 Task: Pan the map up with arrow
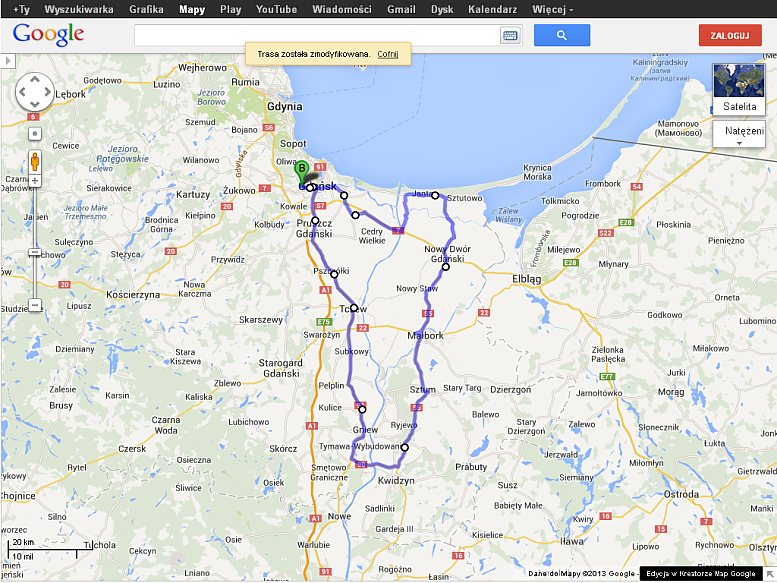tap(35, 79)
